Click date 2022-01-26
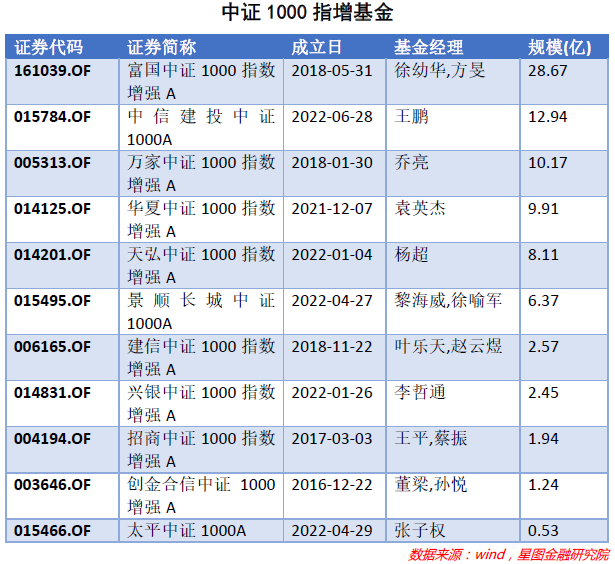Image resolution: width=615 pixels, height=564 pixels. pos(332,393)
